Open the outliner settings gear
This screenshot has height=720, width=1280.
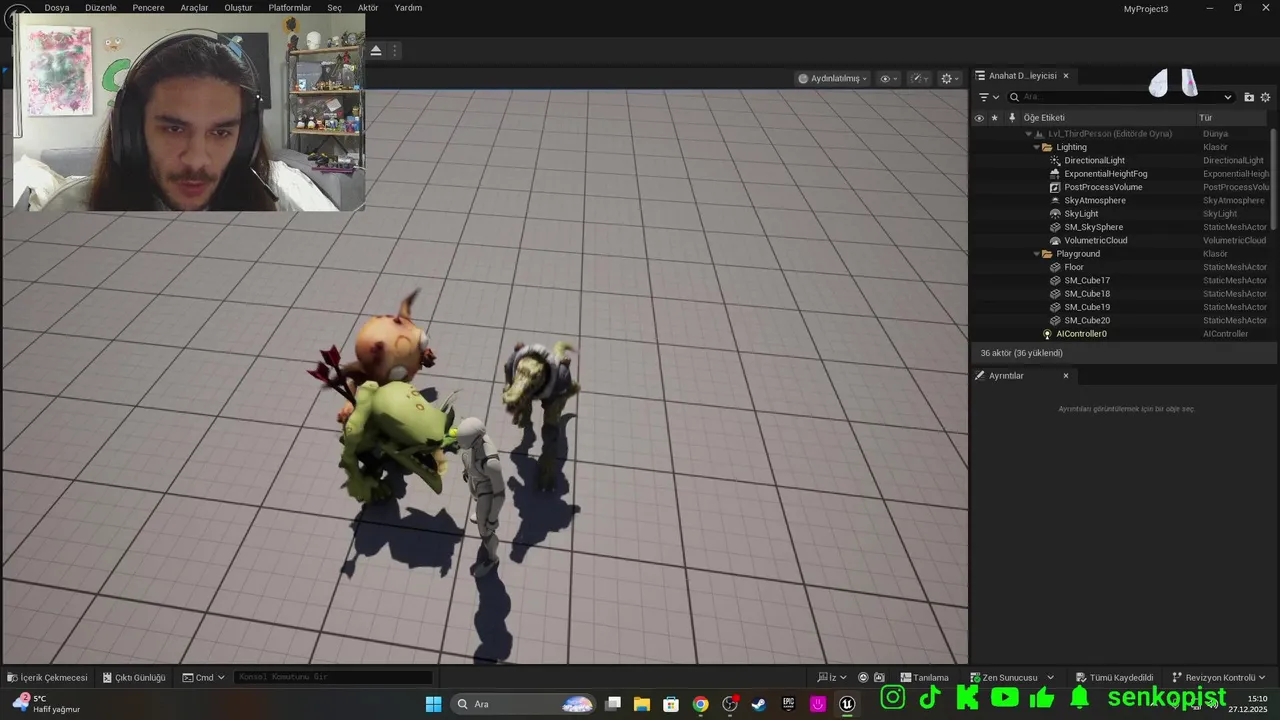click(x=1265, y=97)
